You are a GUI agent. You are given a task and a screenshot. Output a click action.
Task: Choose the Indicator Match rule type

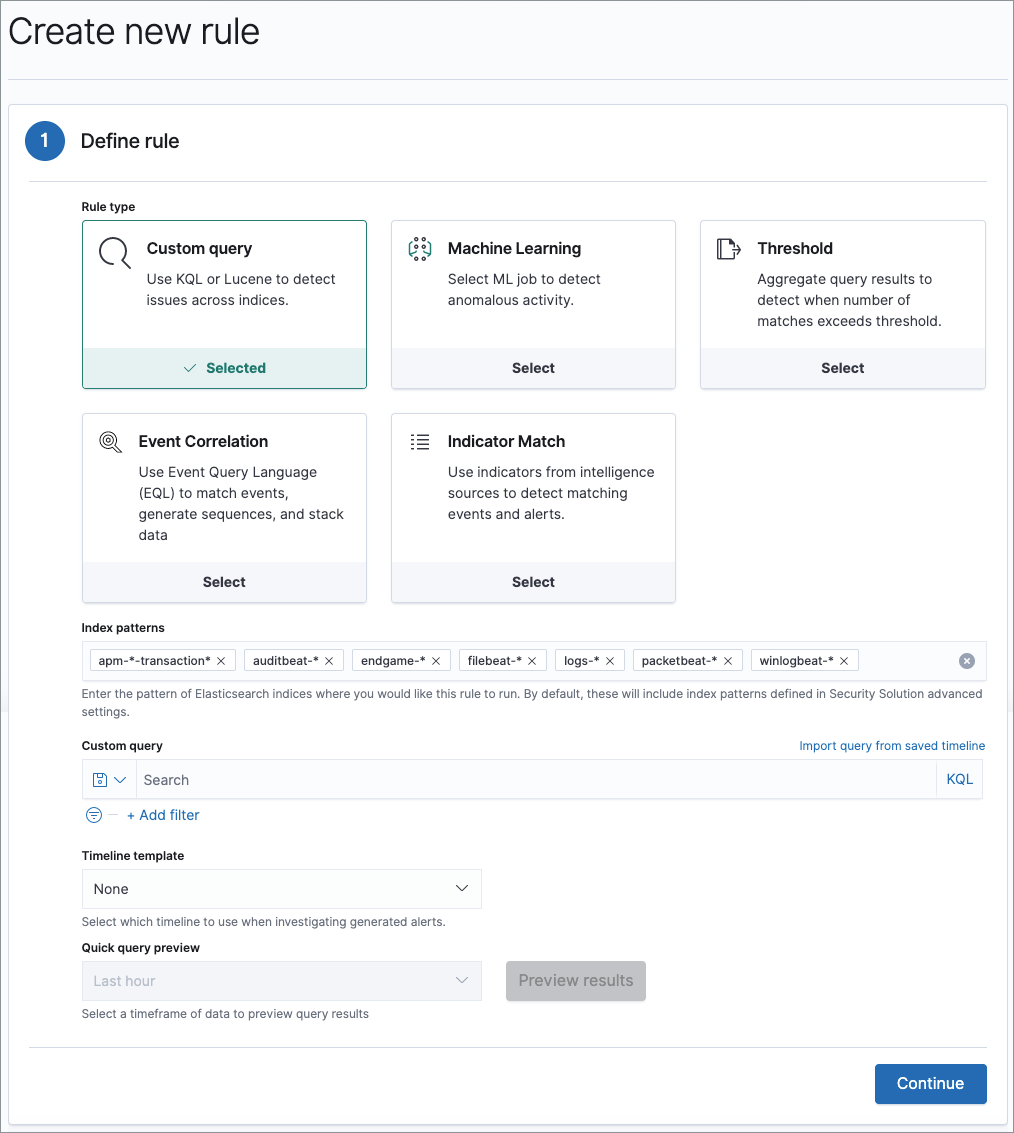coord(533,582)
